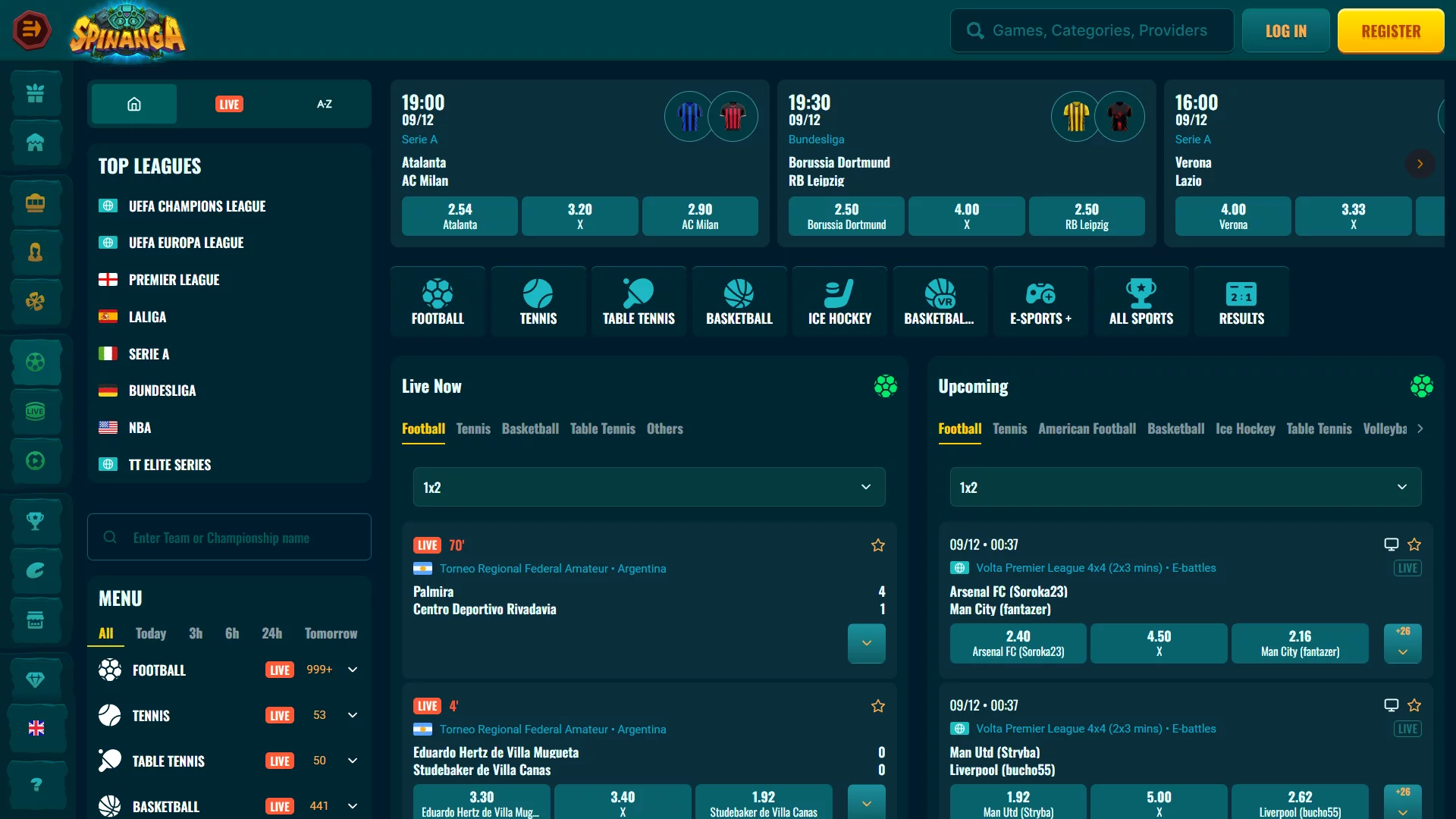
Task: Open the 1x2 market dropdown under Live Now
Action: click(x=649, y=487)
